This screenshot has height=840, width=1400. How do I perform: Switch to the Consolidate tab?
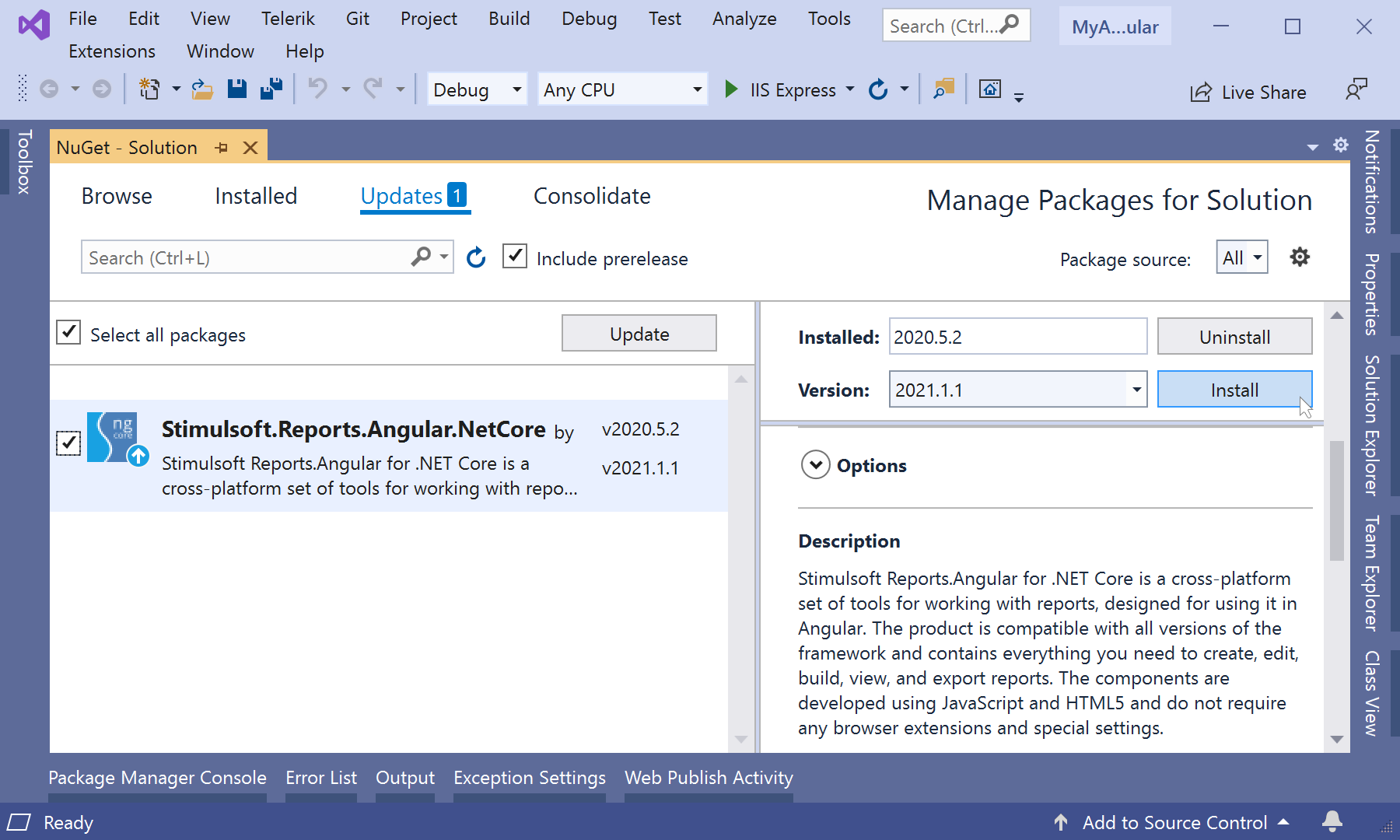[592, 196]
